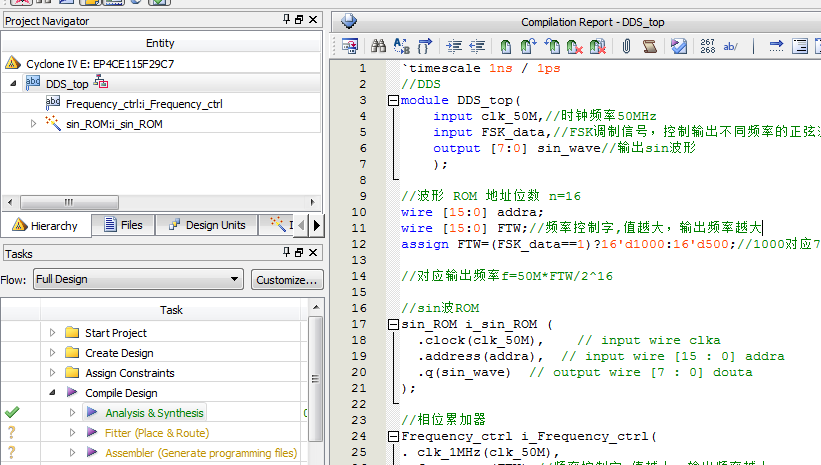
Task: Collapse the Frequency_ctrl instance code fold
Action: pyautogui.click(x=393, y=436)
